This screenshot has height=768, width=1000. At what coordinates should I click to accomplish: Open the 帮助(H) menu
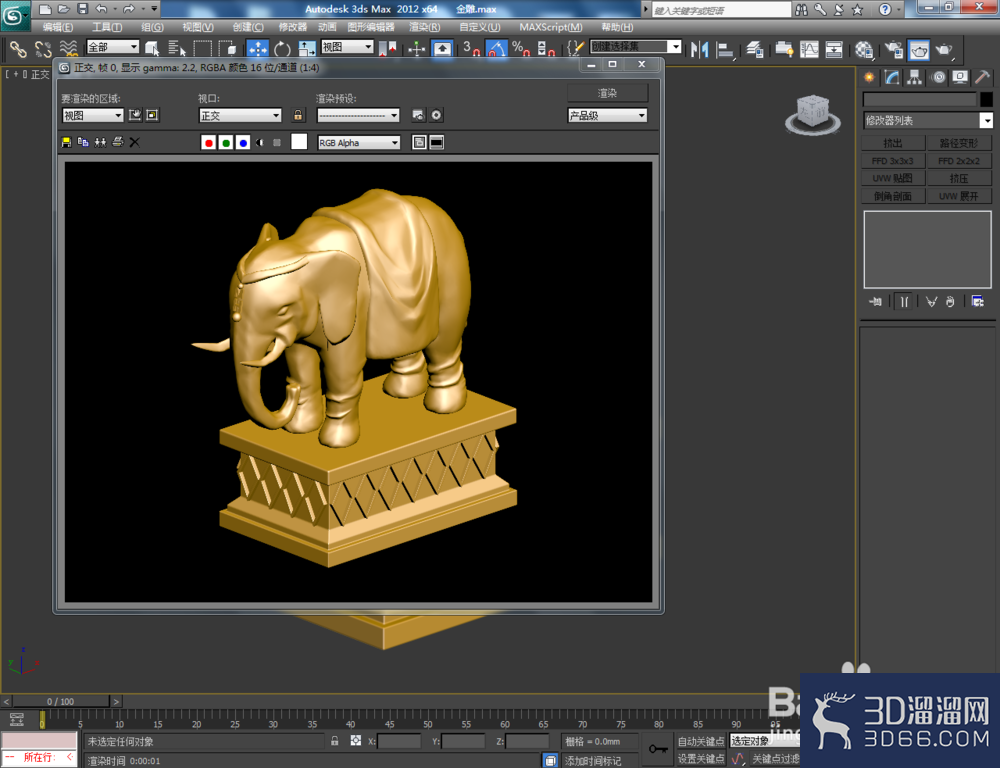click(x=617, y=27)
